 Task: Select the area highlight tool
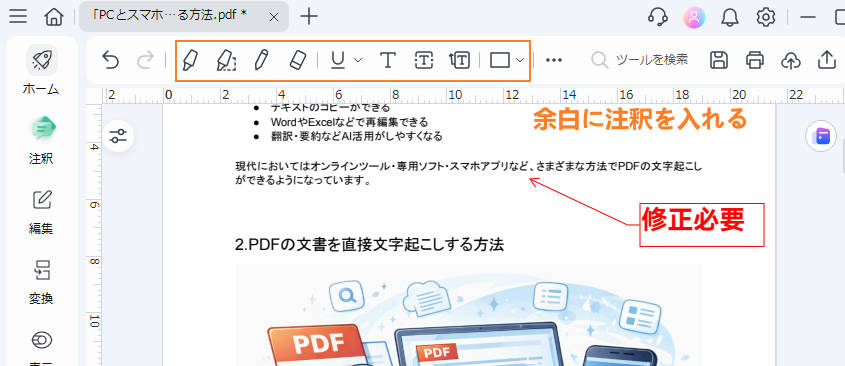(226, 60)
